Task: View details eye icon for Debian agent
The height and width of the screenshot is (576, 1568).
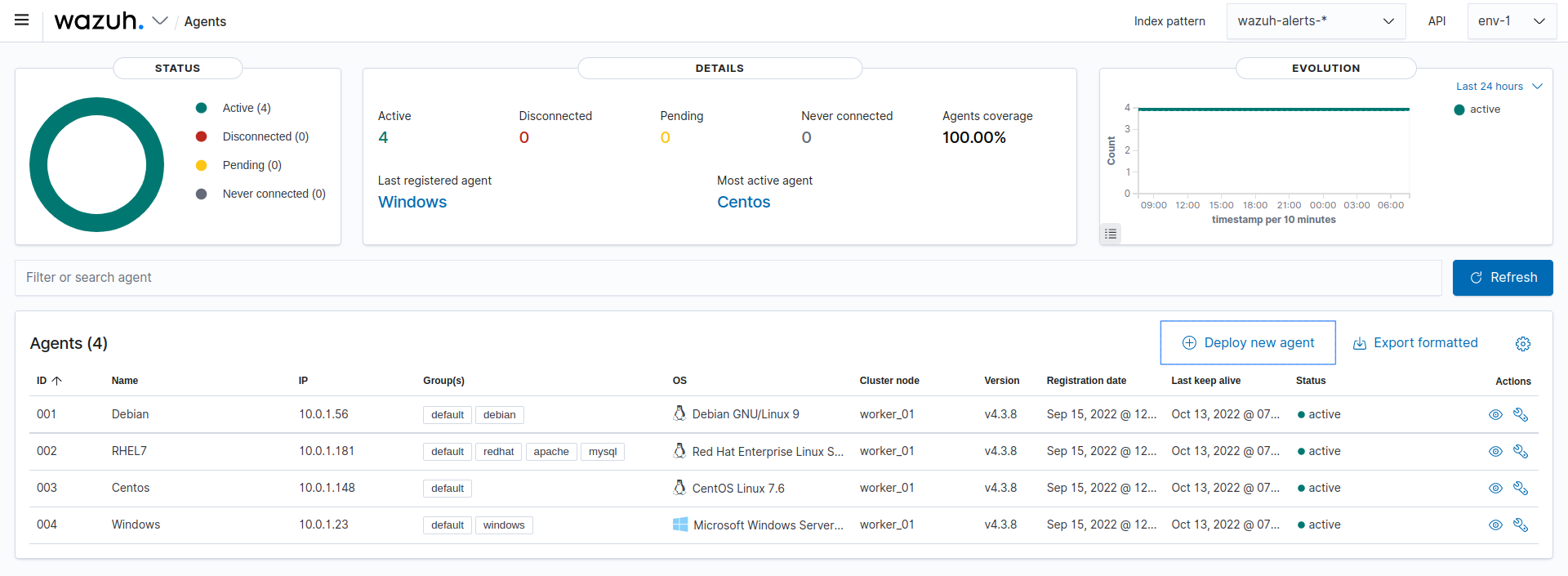Action: [1495, 415]
